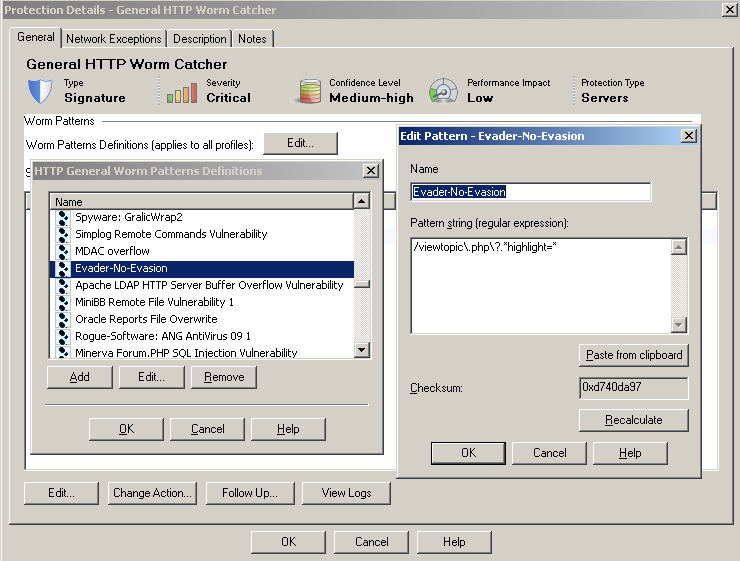Click the icon next to Simplog Remote Commands

62,234
